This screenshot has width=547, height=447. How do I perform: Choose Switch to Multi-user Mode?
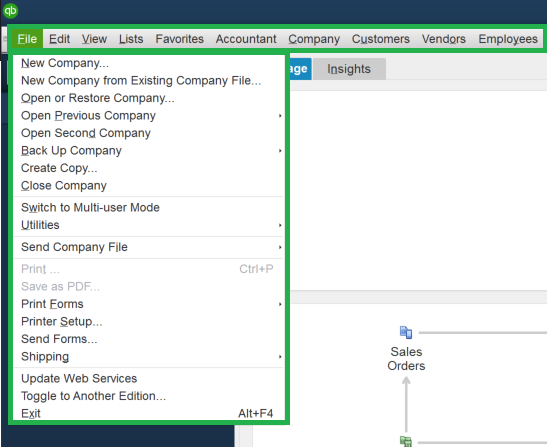click(149, 207)
